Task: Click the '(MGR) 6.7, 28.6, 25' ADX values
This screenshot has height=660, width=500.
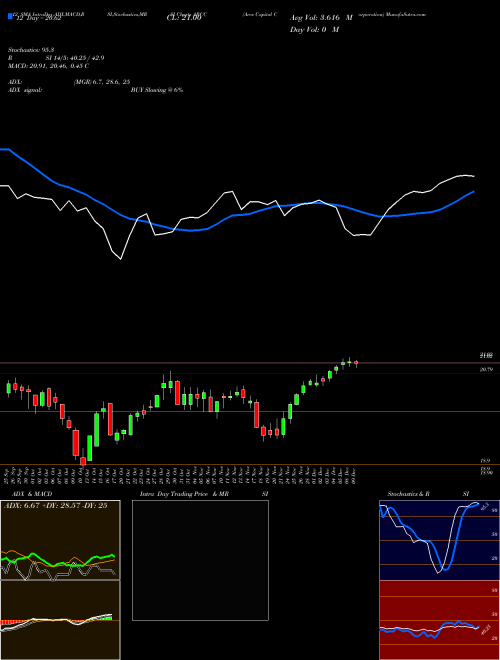Action: (x=102, y=82)
